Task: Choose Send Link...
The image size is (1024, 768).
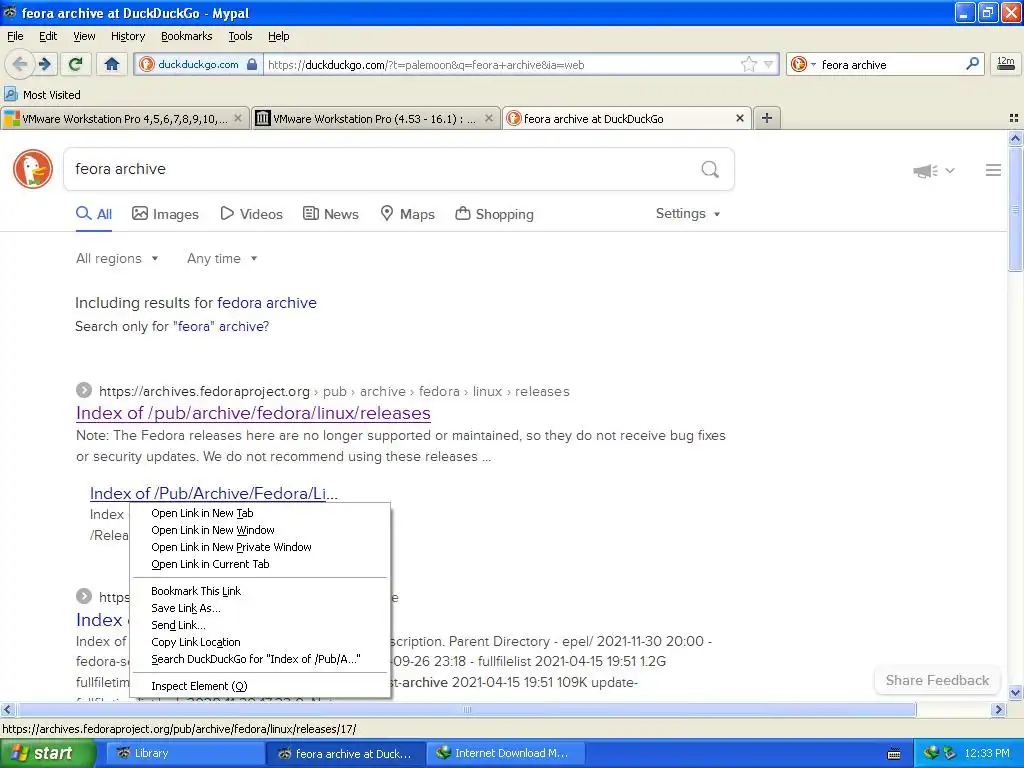Action: (261, 625)
